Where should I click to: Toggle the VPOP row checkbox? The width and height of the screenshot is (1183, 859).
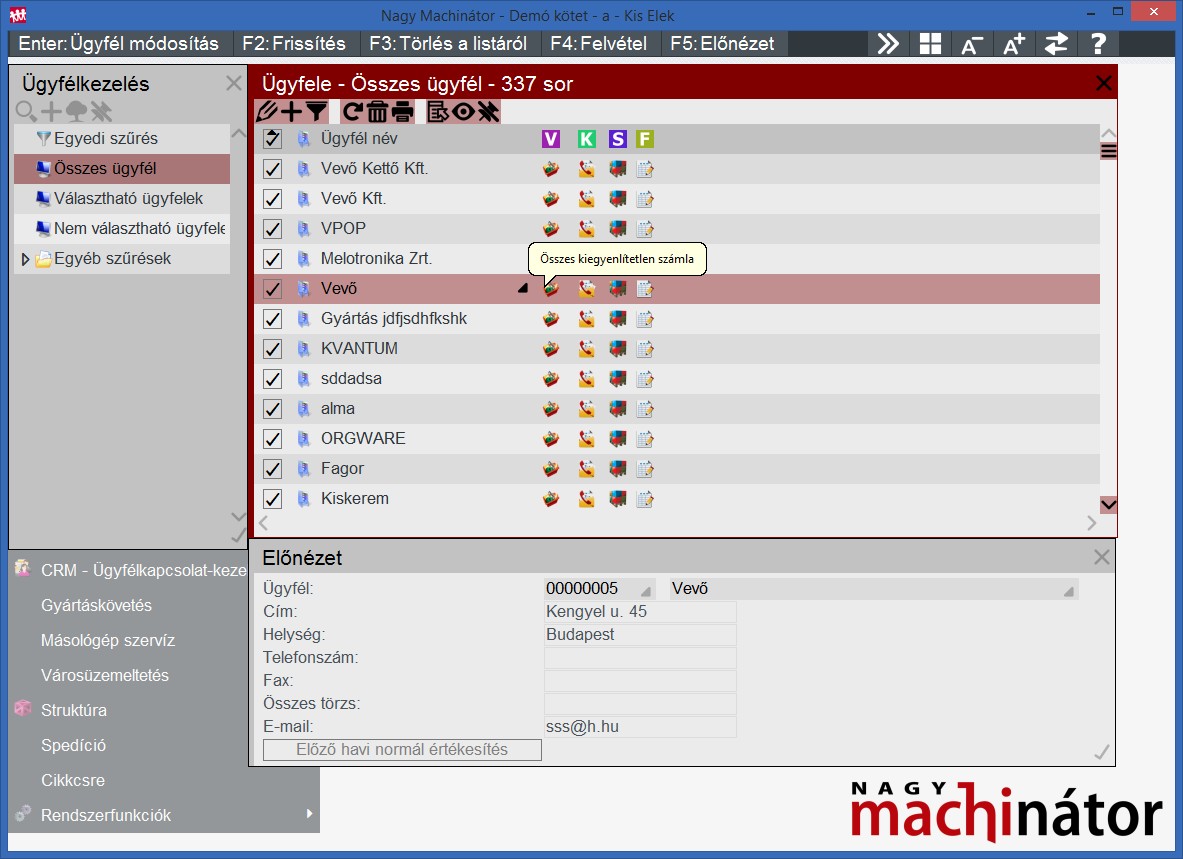272,229
